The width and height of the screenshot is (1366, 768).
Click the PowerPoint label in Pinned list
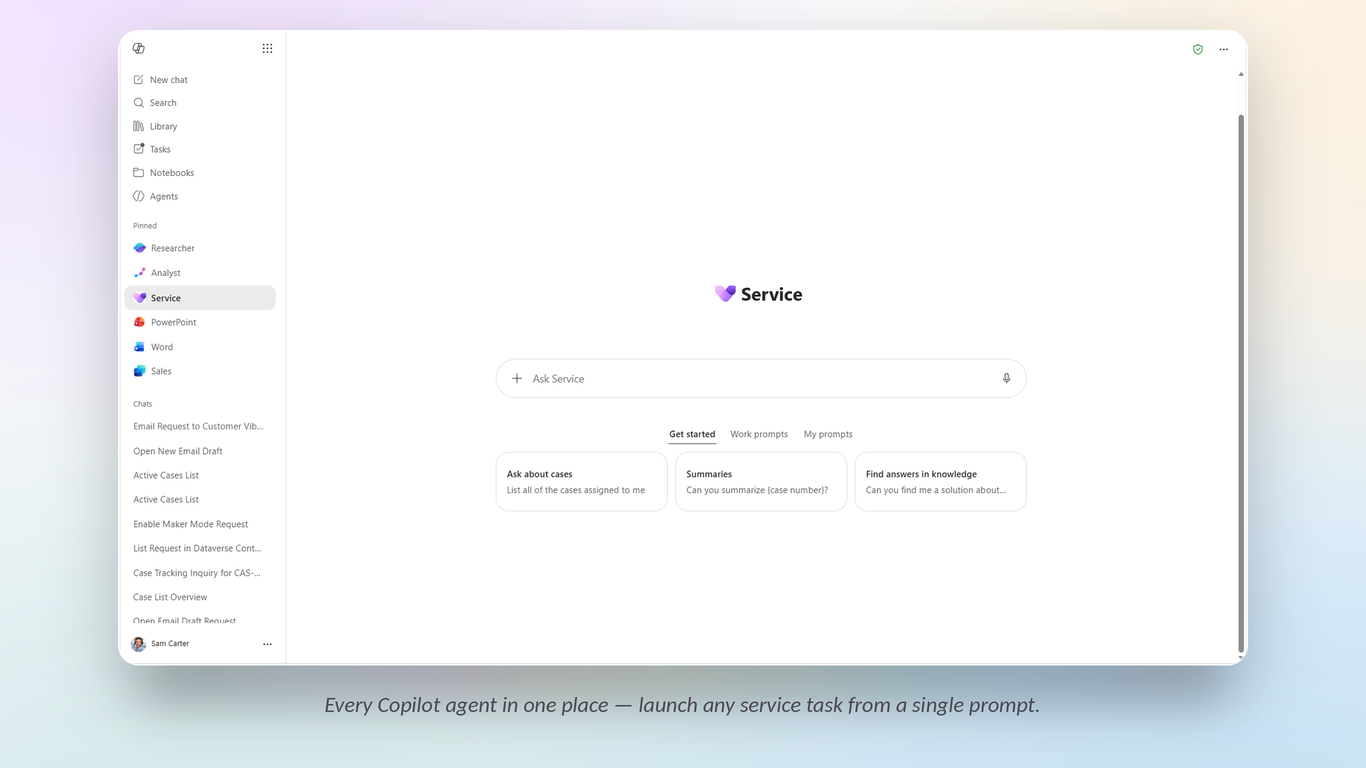click(174, 322)
